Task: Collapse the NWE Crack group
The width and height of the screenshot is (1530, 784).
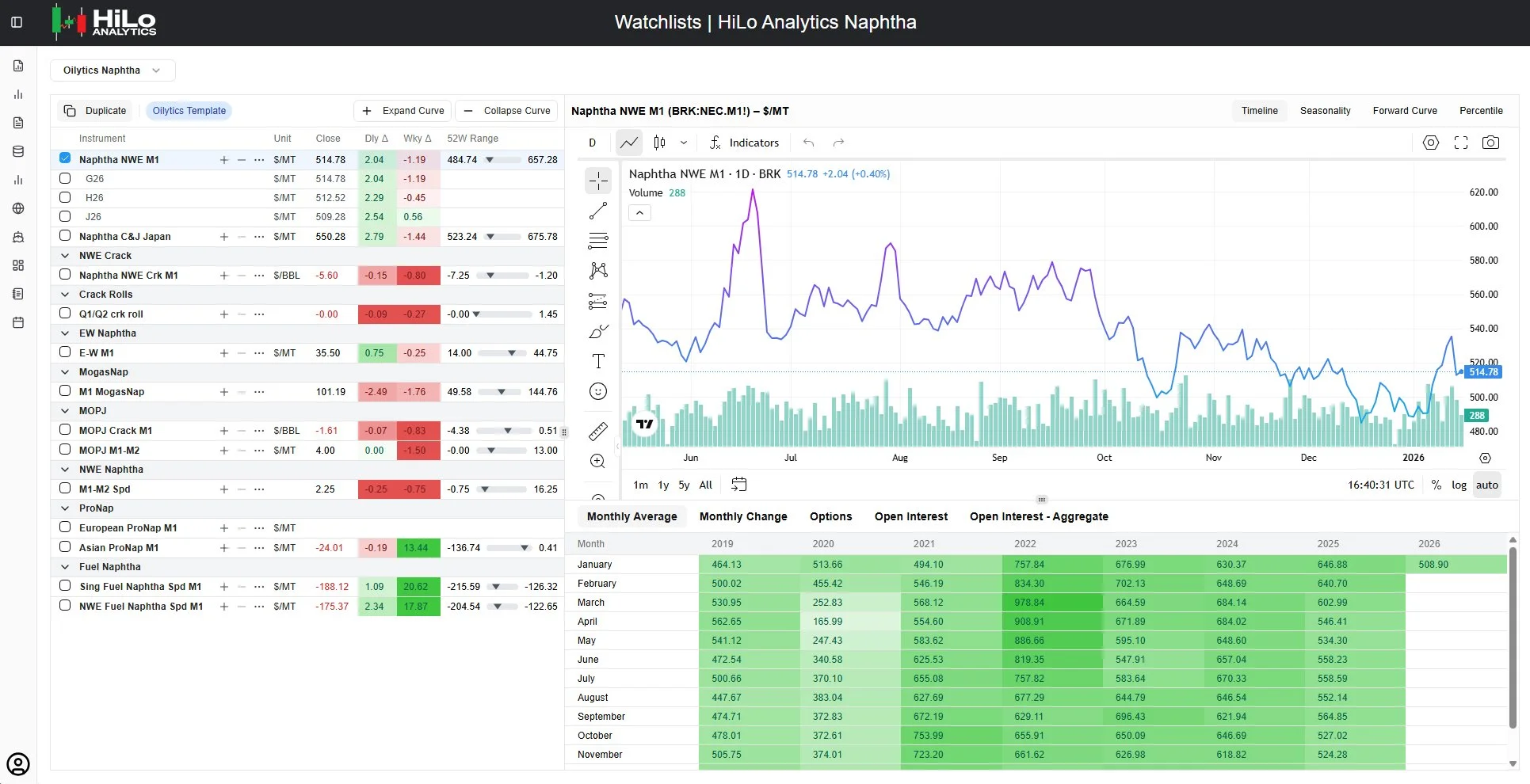Action: tap(65, 256)
